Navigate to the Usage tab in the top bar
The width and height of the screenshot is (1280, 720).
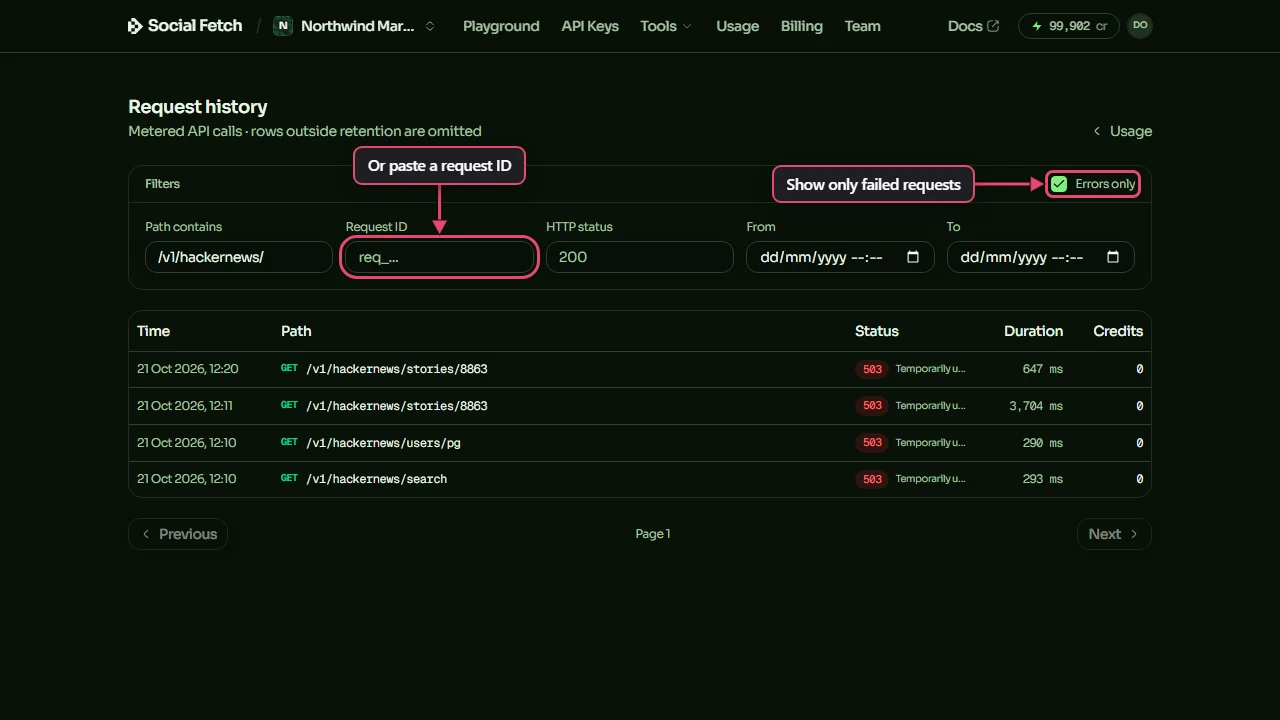[x=738, y=26]
